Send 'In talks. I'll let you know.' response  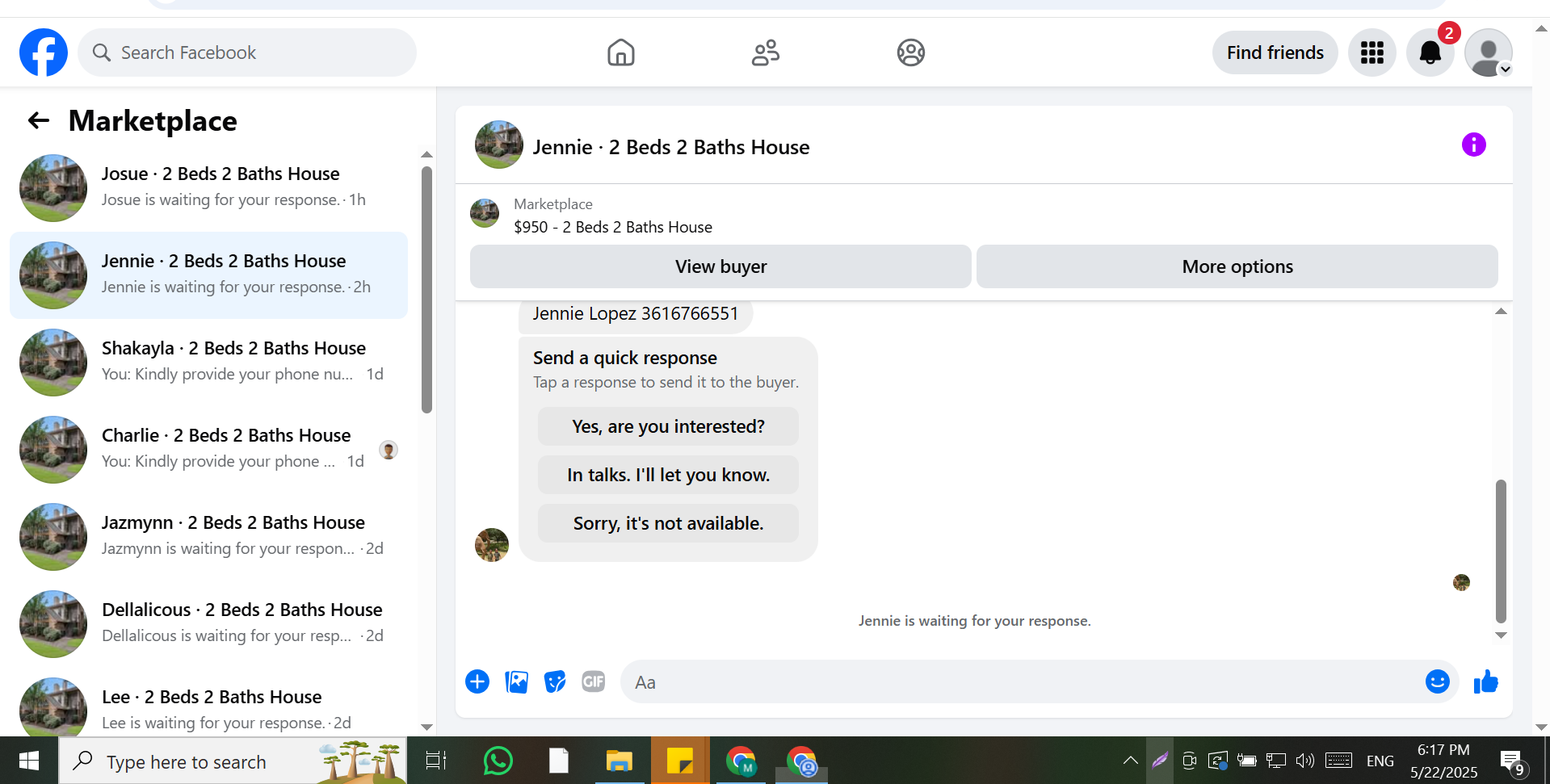[x=668, y=475]
